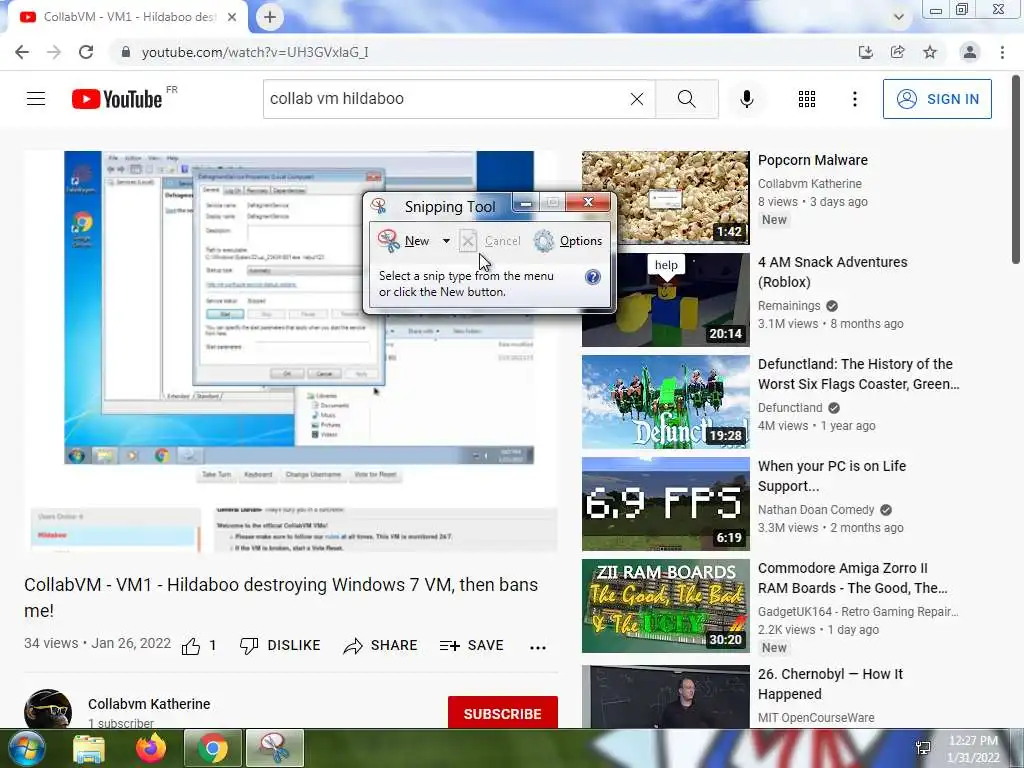Switch to Chrome in taskbar
Viewport: 1024px width, 768px height.
(x=213, y=748)
